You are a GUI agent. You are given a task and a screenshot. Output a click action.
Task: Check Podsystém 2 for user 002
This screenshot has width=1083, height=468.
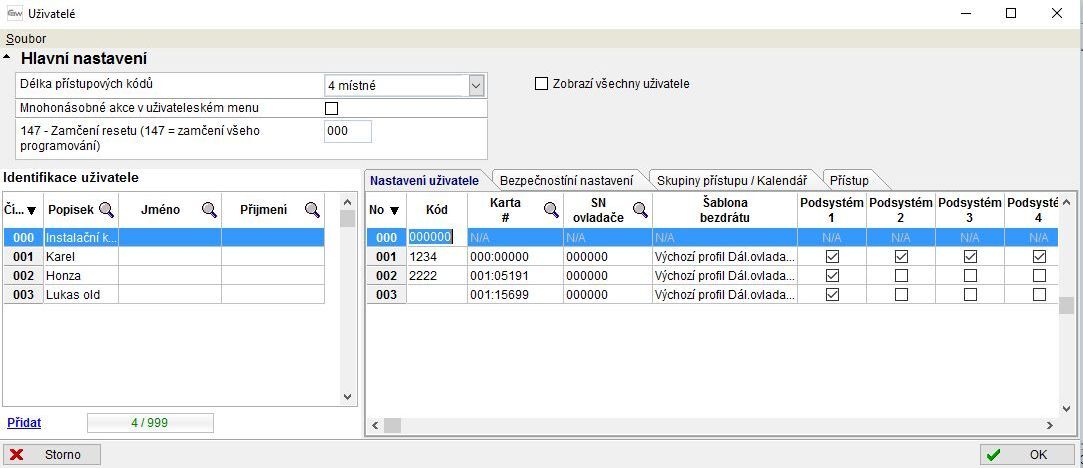tap(901, 276)
